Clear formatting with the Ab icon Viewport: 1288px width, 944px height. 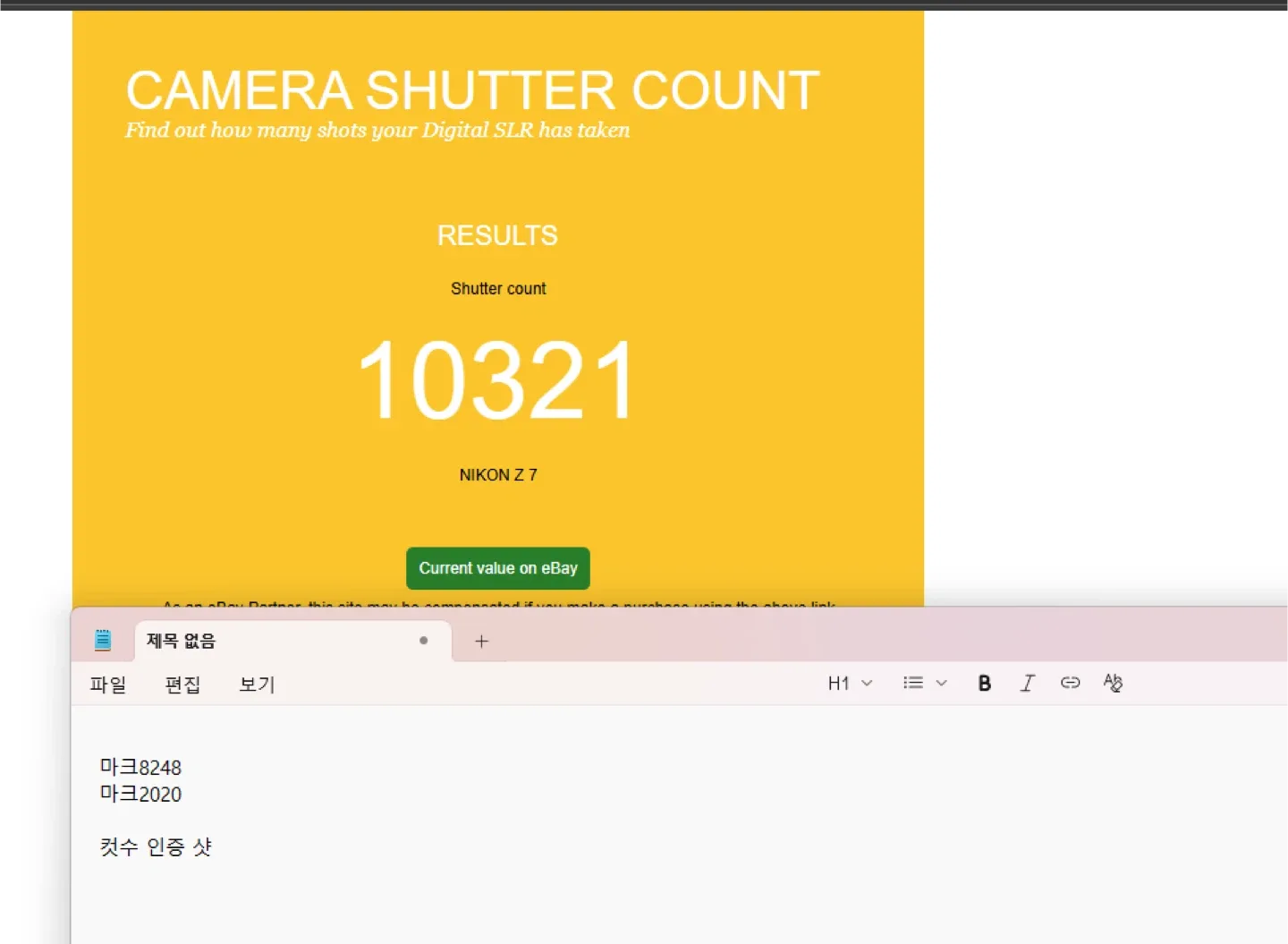click(x=1113, y=683)
